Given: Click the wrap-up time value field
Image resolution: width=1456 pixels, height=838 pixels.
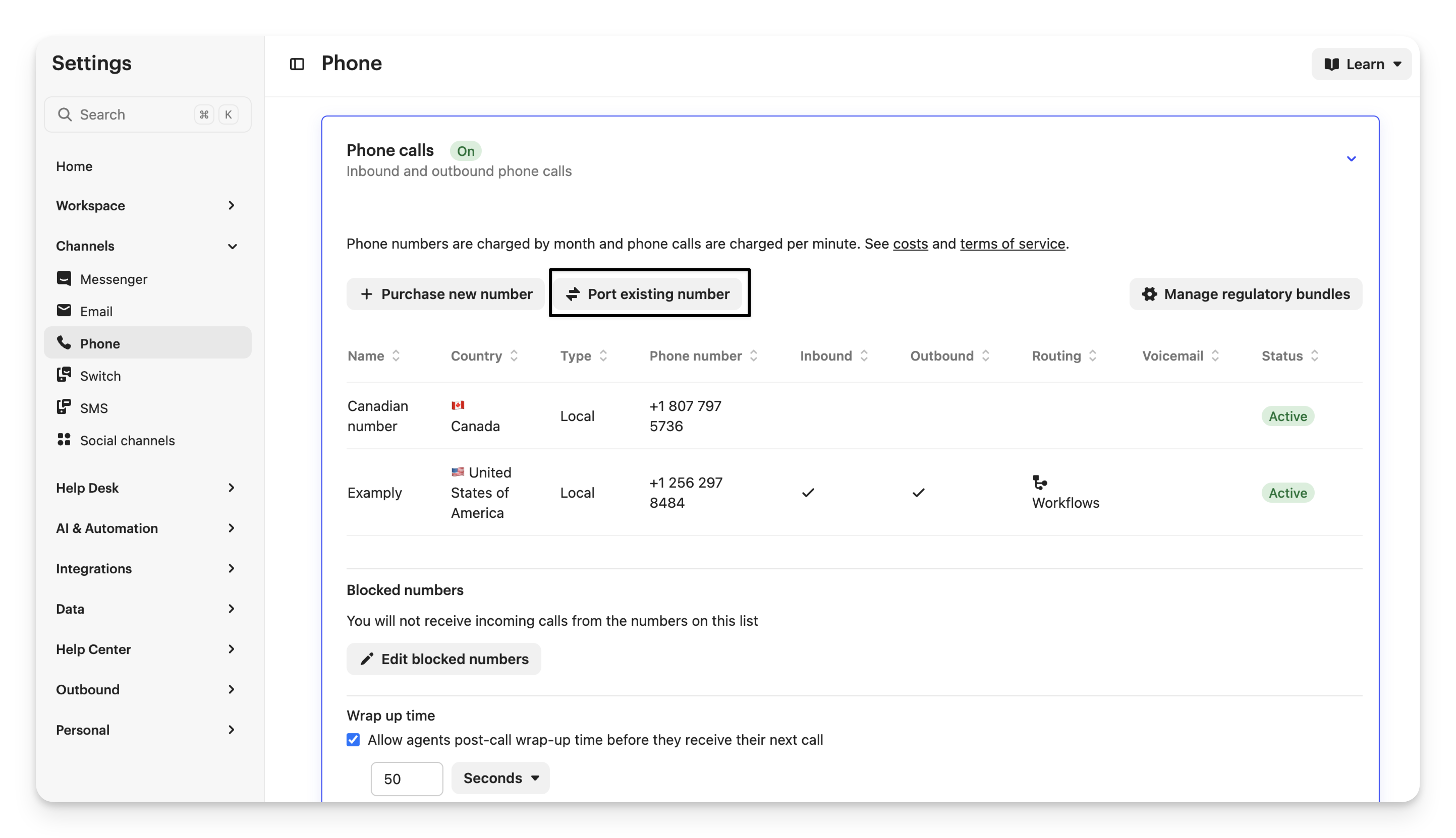Looking at the screenshot, I should 407,779.
